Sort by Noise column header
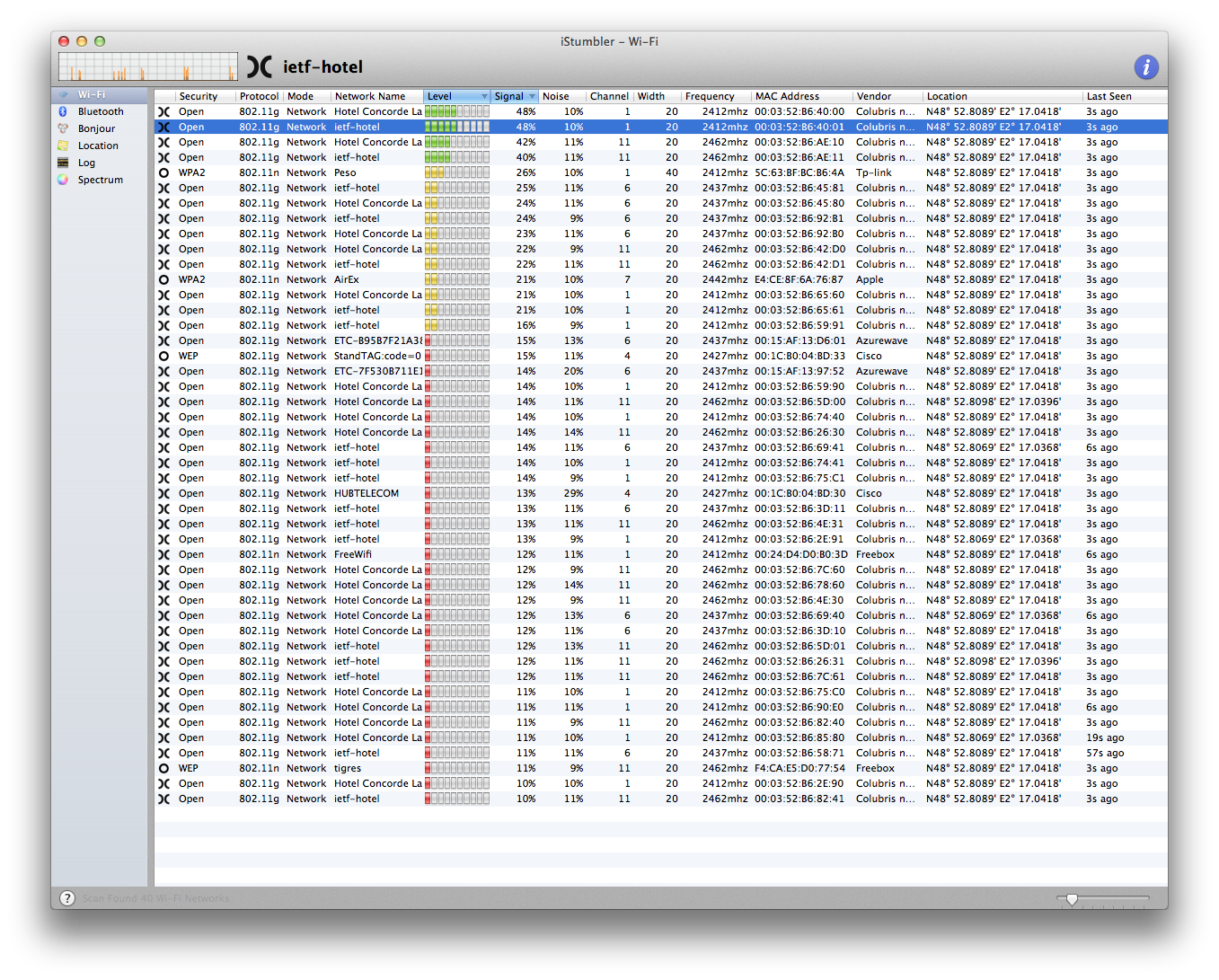This screenshot has height=980, width=1219. pos(561,96)
